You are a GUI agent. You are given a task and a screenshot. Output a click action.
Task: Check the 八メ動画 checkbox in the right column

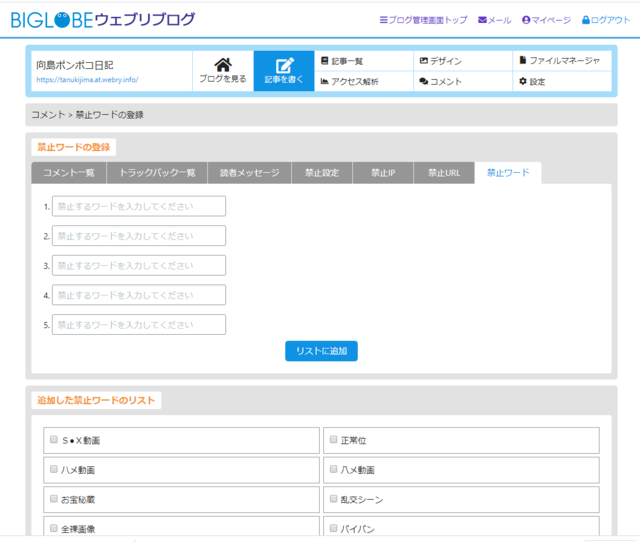[x=333, y=469]
